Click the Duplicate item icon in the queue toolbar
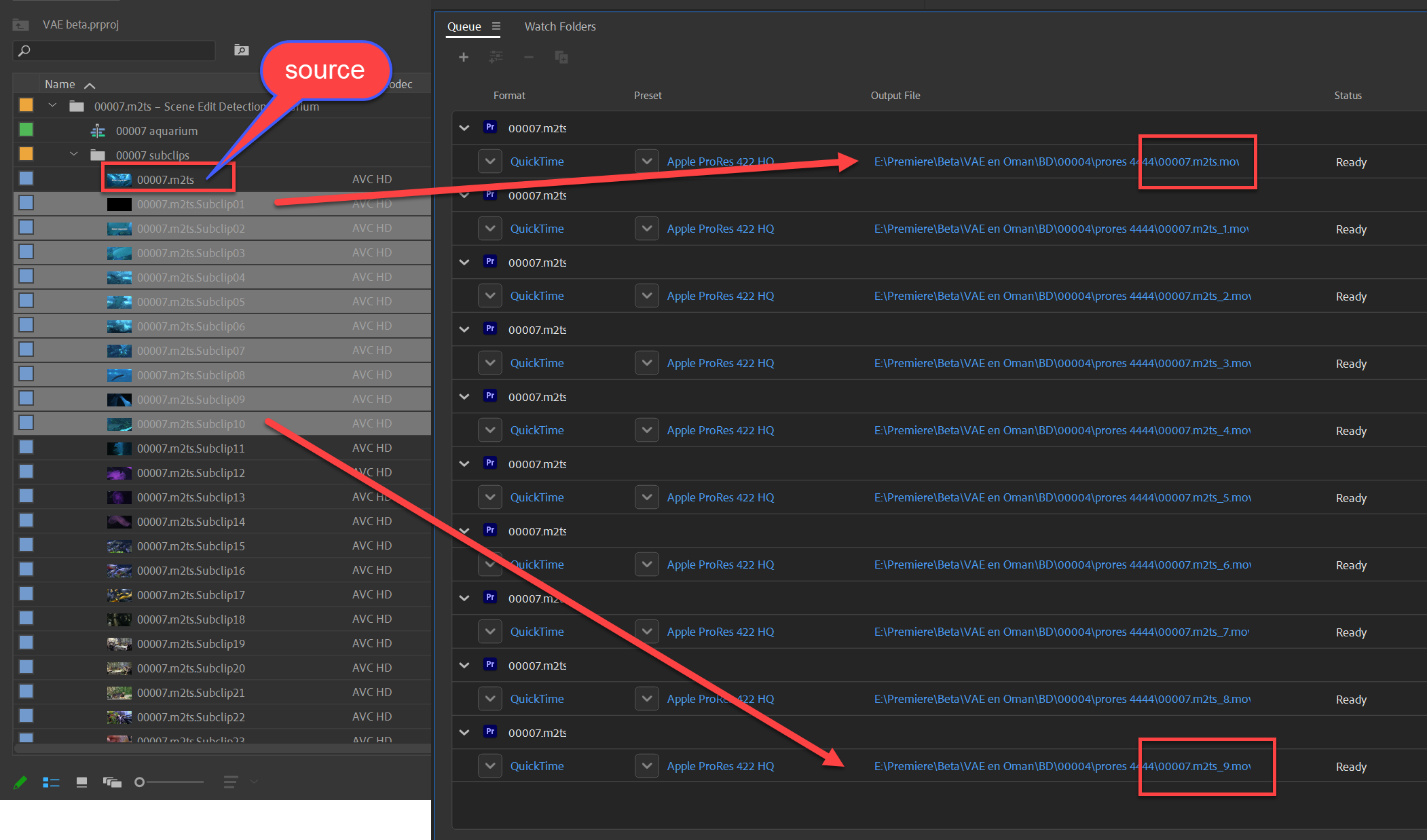Viewport: 1427px width, 840px height. pyautogui.click(x=561, y=57)
